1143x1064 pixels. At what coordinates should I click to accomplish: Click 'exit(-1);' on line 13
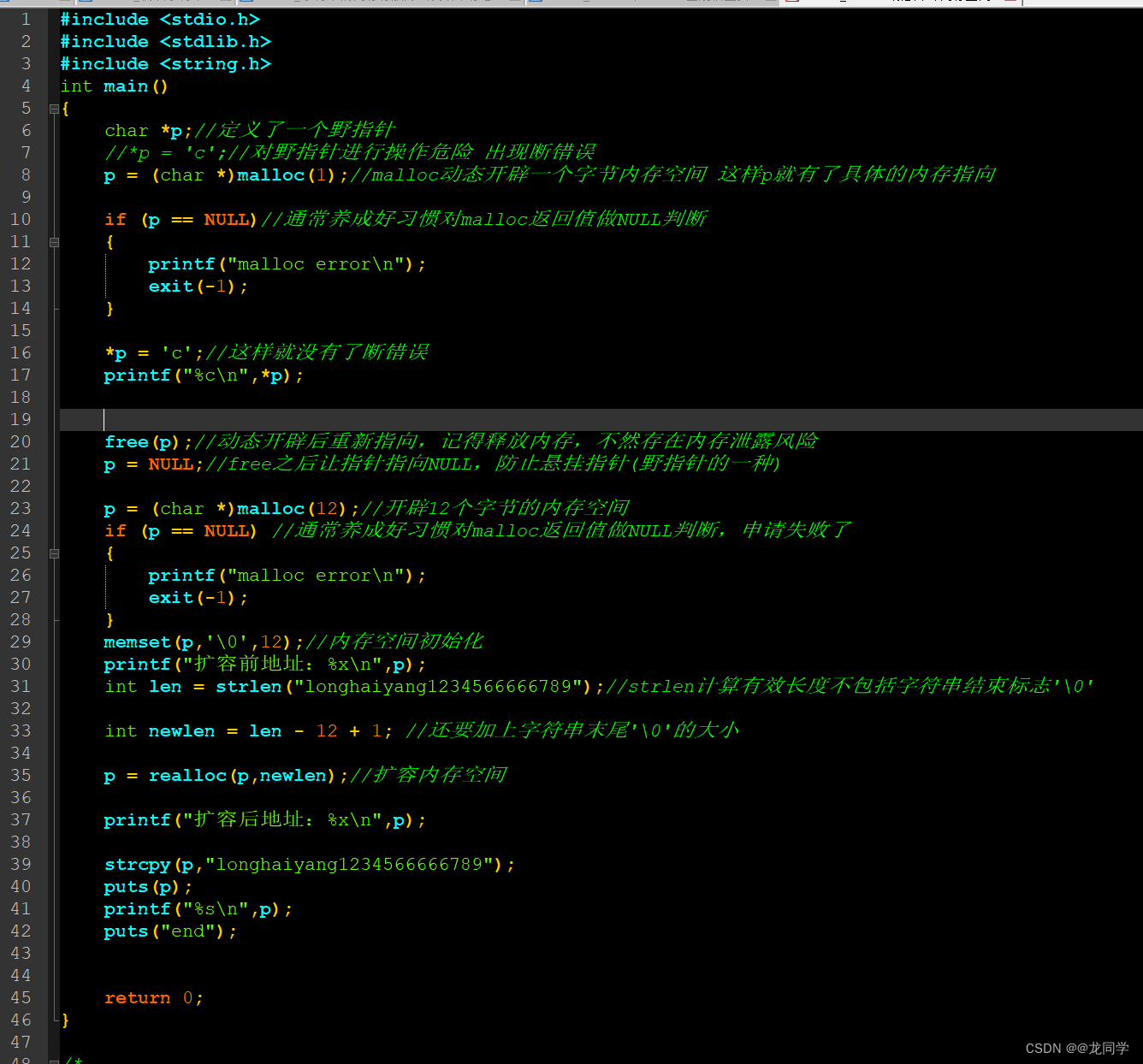click(198, 286)
